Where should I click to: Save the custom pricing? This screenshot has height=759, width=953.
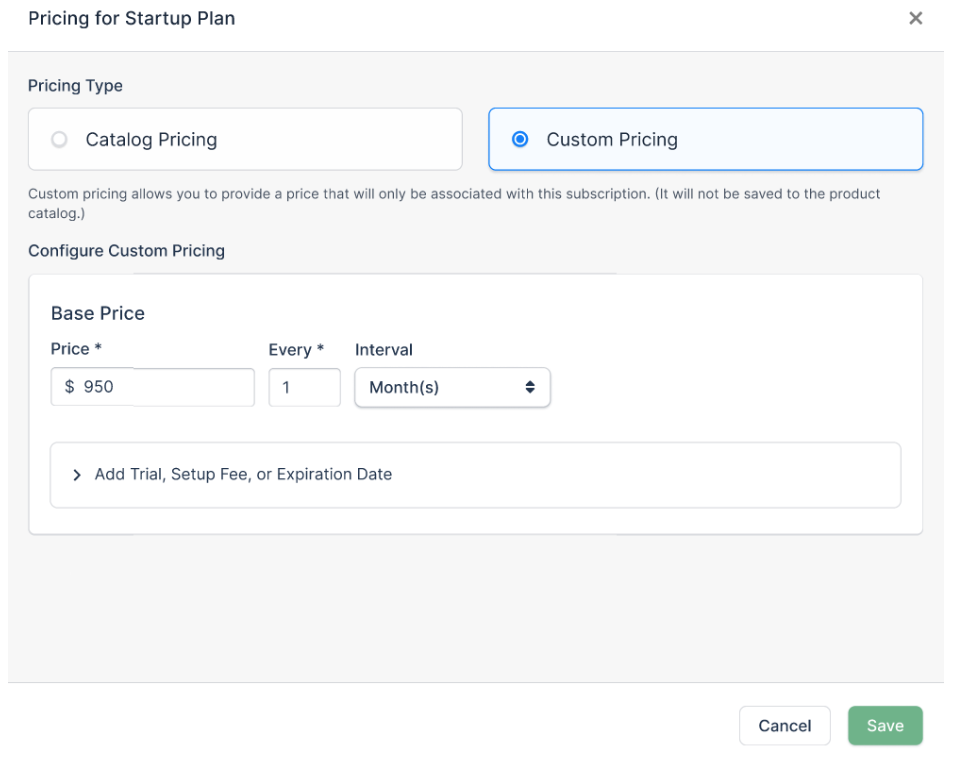point(884,726)
